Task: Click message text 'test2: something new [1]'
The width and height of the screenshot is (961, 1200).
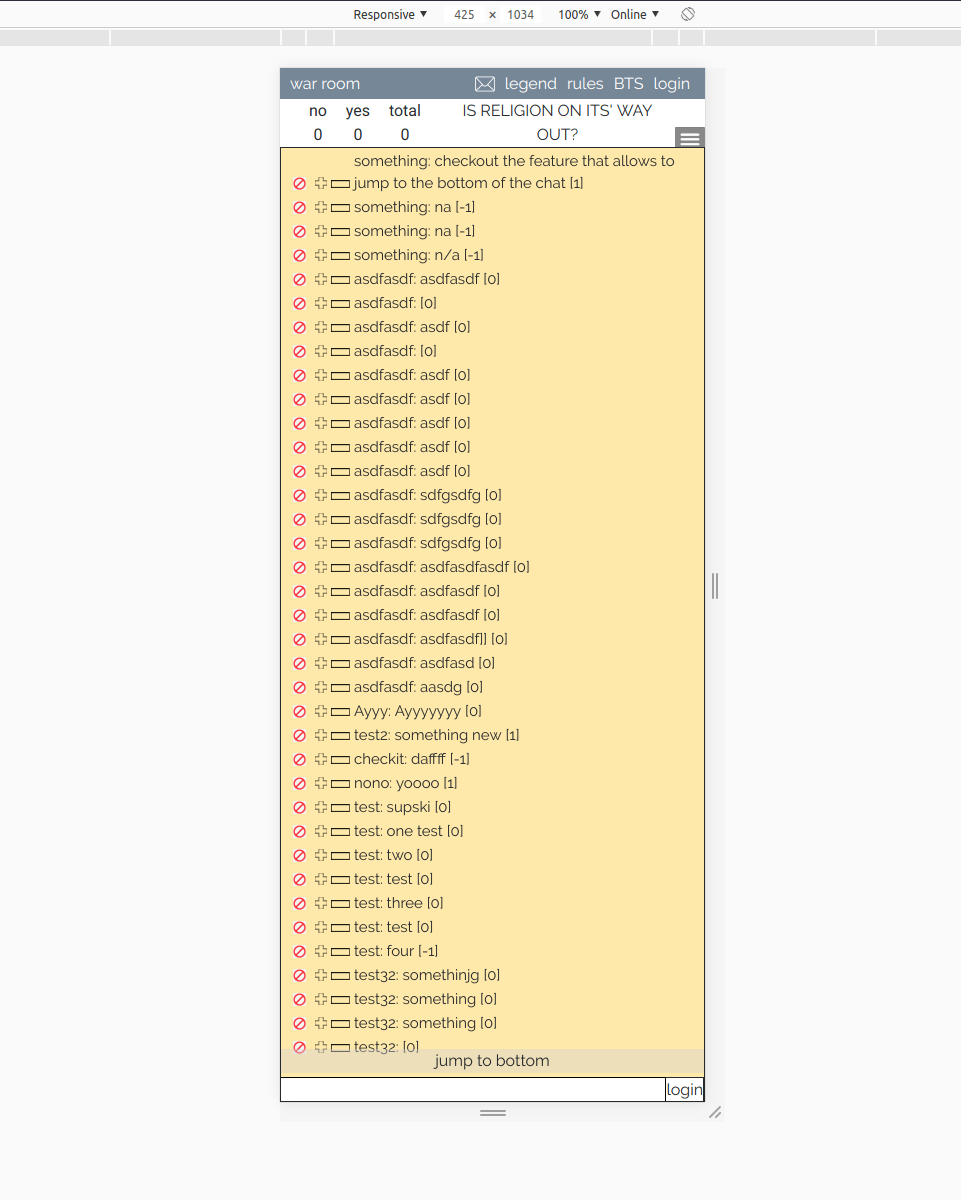Action: coord(437,735)
